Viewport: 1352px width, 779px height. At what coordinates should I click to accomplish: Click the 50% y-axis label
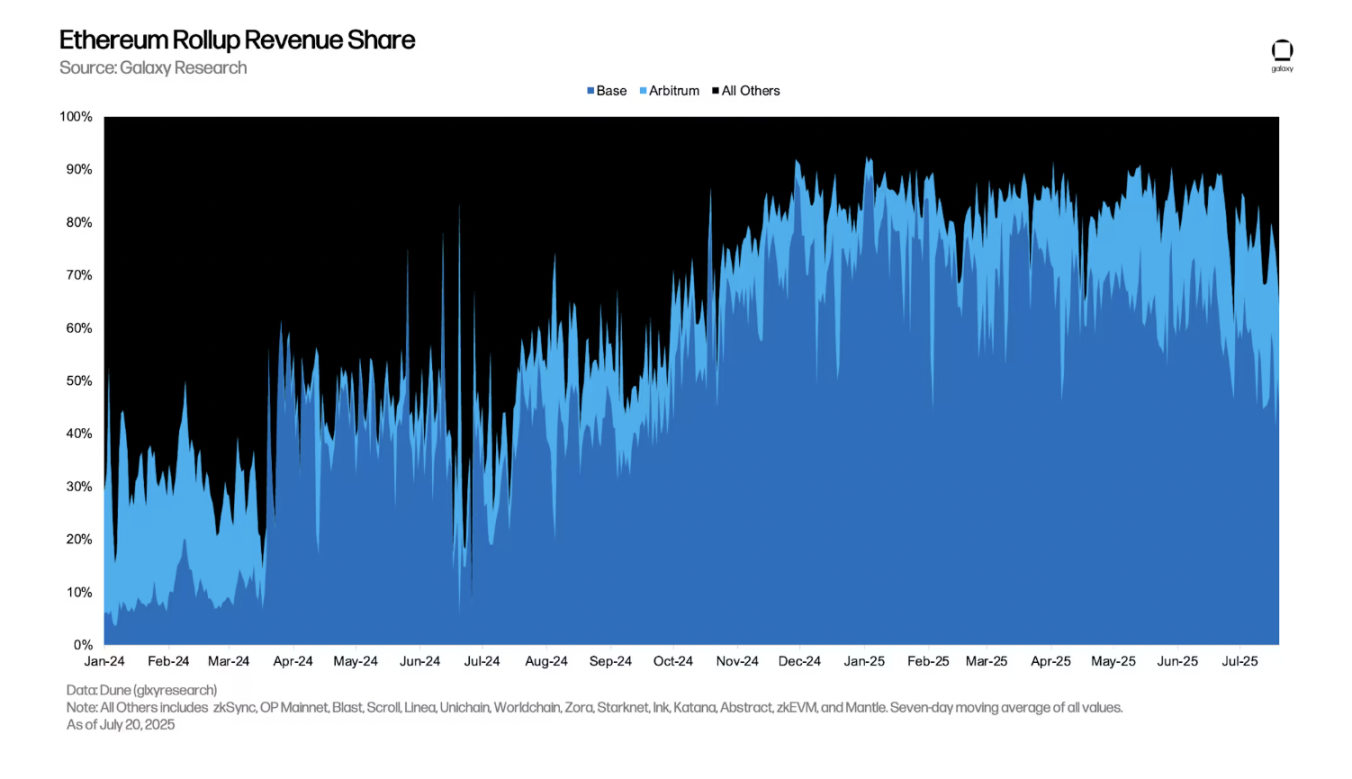79,381
